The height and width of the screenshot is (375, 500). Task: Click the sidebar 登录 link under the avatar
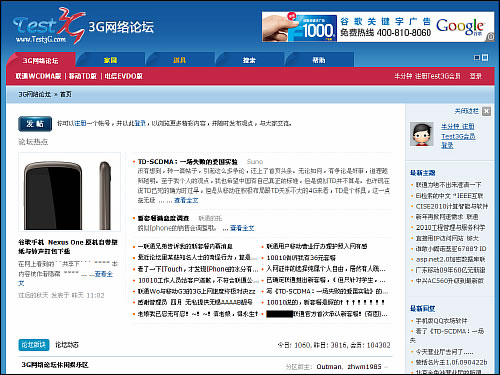447,145
